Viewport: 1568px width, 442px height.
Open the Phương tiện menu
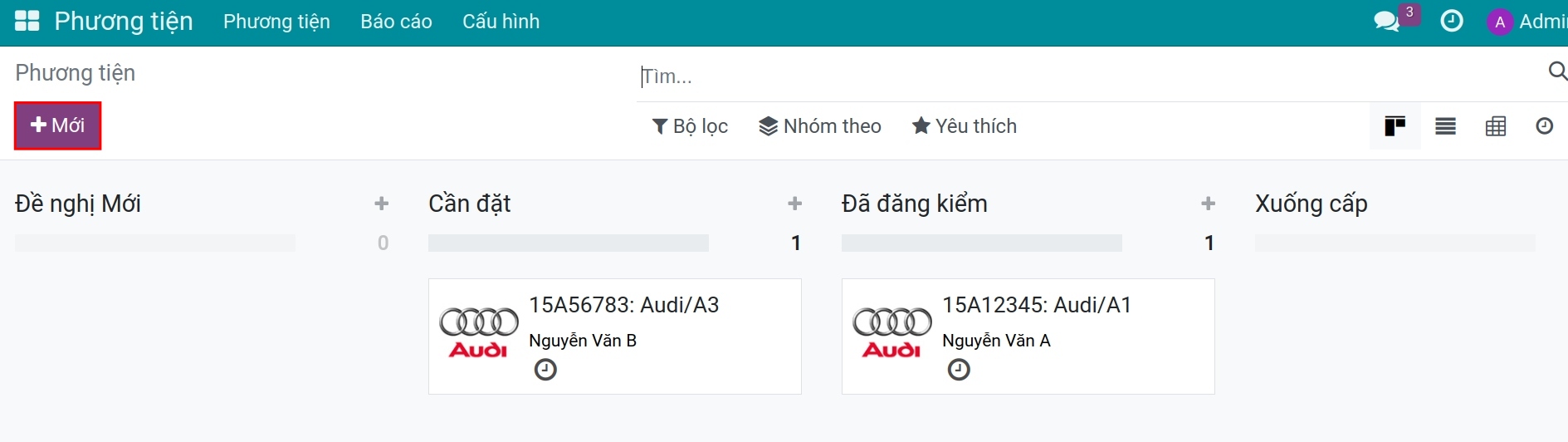coord(276,22)
